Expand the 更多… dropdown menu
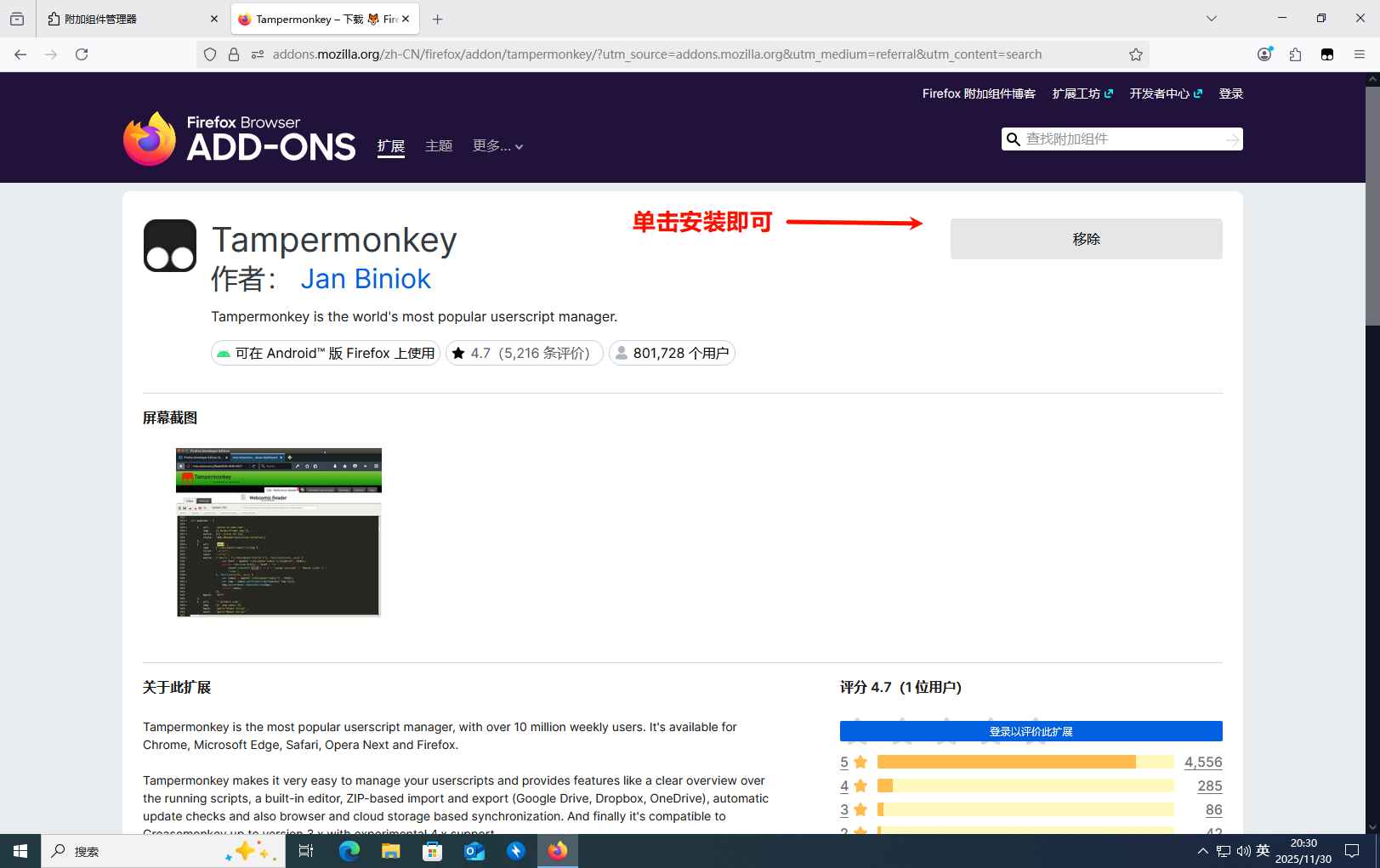 pyautogui.click(x=497, y=146)
